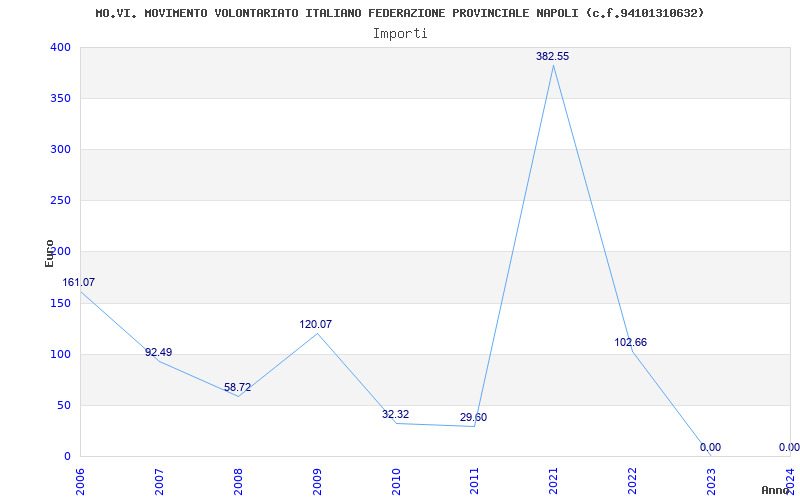Click the 382.55 peak data label
800x500 pixels.
tap(553, 57)
